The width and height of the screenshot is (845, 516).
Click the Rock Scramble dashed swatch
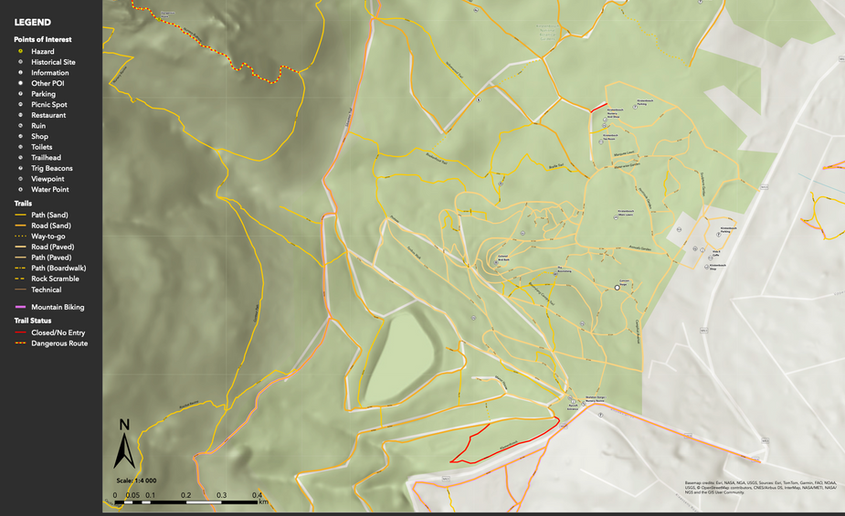(x=20, y=278)
